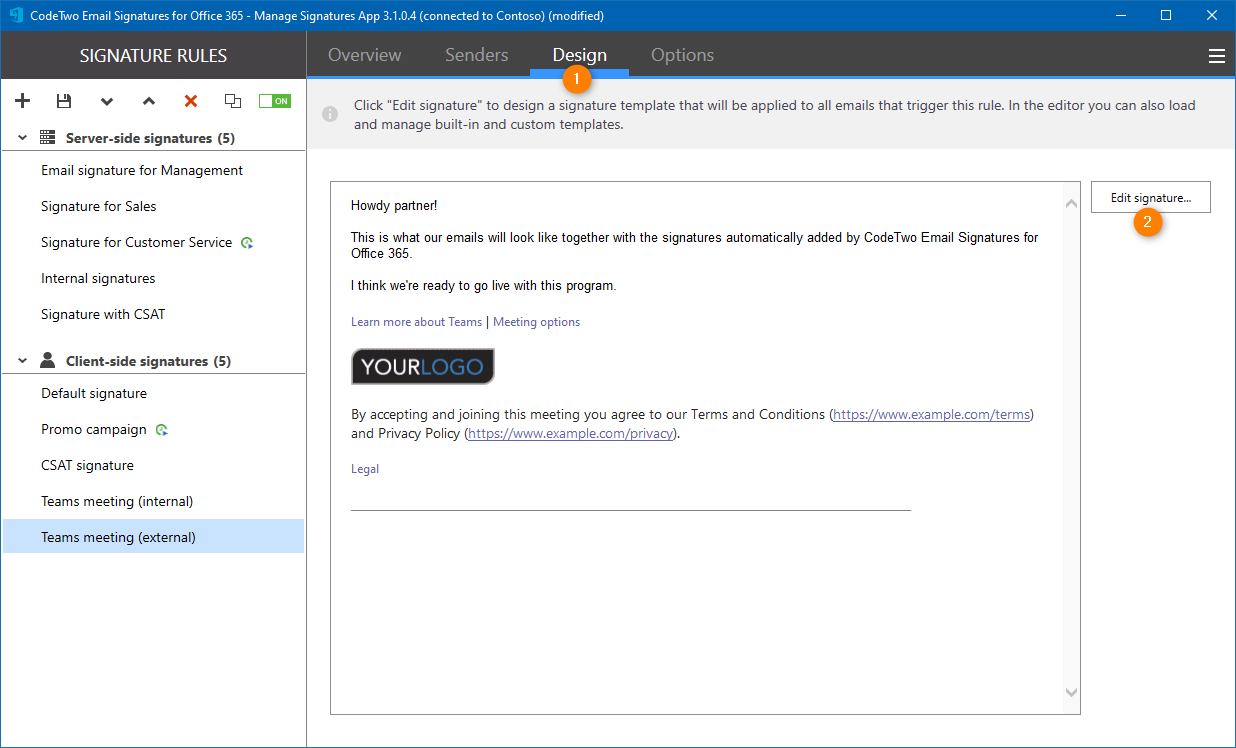Image resolution: width=1236 pixels, height=748 pixels.
Task: Maximize the Manage Signatures App window
Action: coord(1166,15)
